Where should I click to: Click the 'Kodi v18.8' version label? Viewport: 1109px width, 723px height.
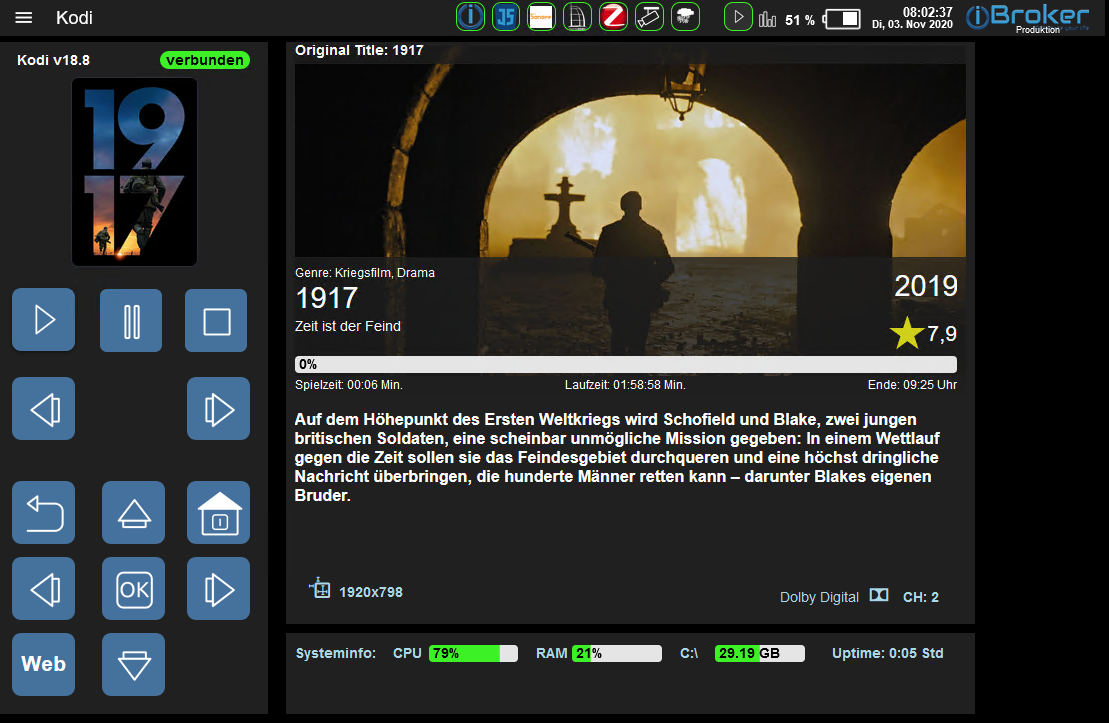click(54, 60)
